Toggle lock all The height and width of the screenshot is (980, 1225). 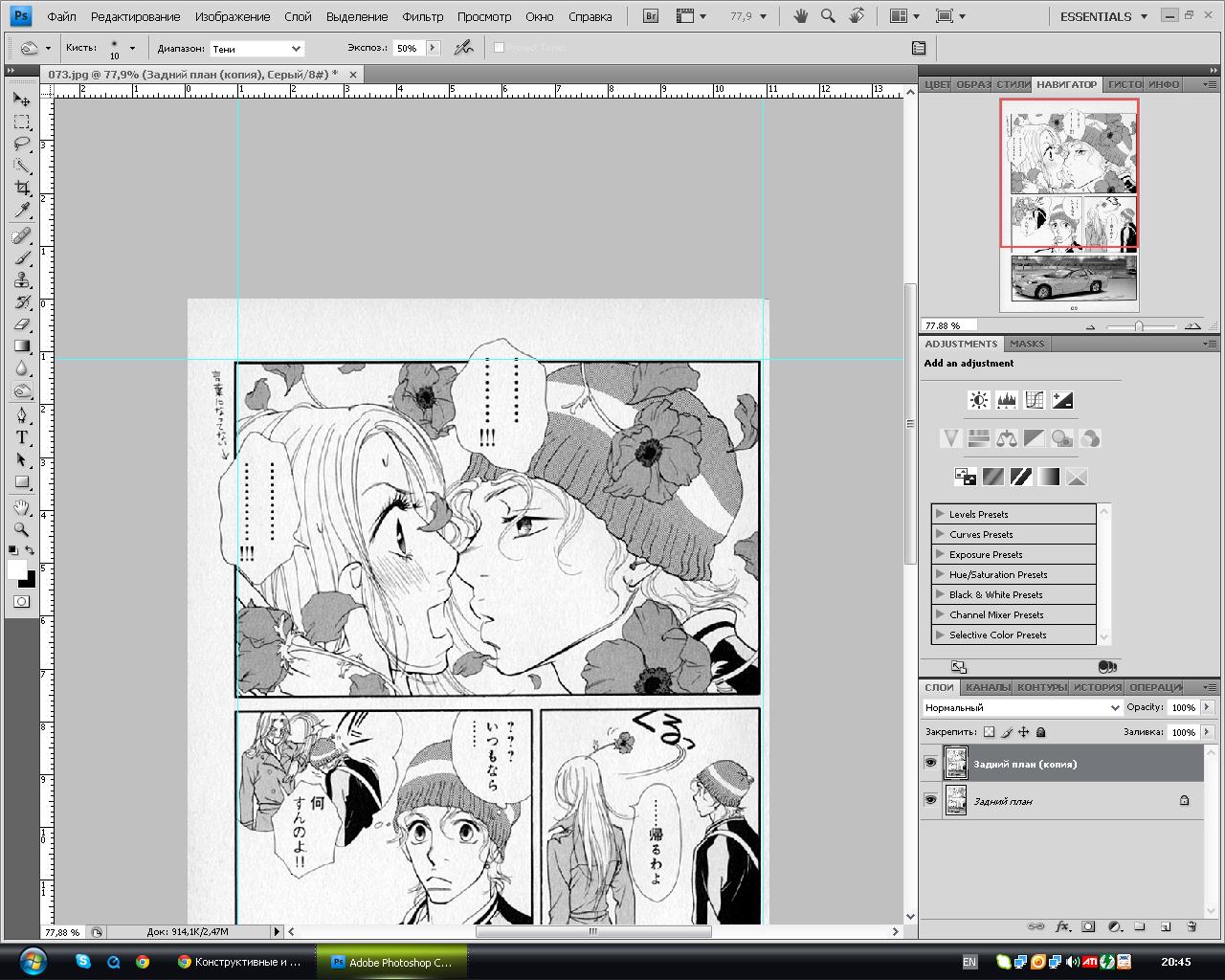pyautogui.click(x=1040, y=732)
